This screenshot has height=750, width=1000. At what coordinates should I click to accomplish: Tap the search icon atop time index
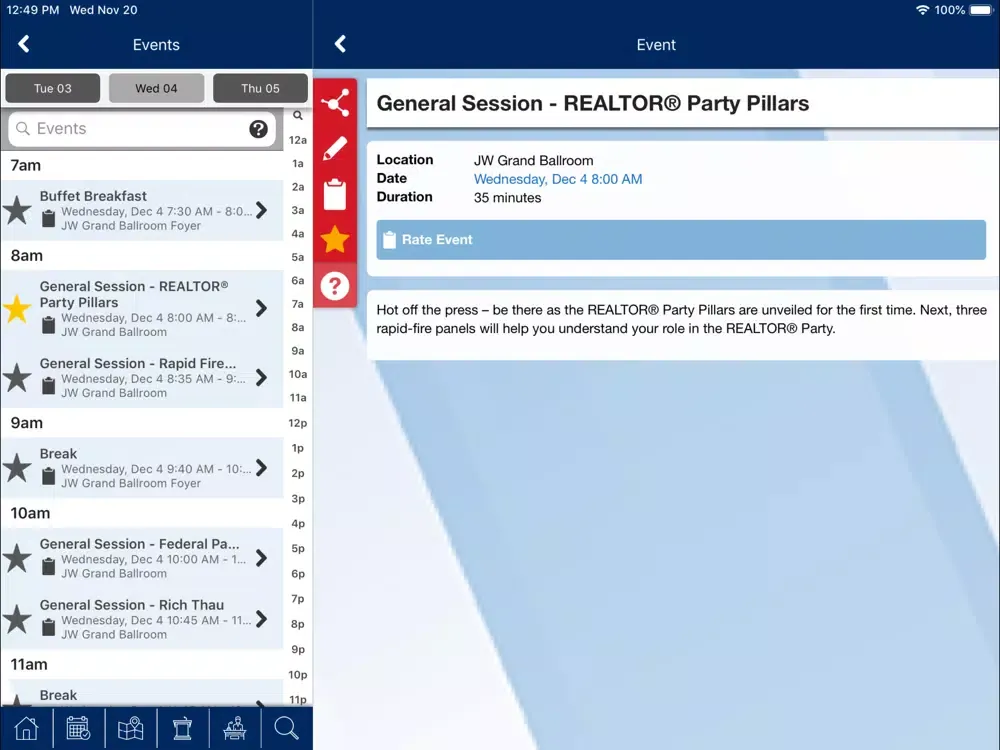click(298, 115)
